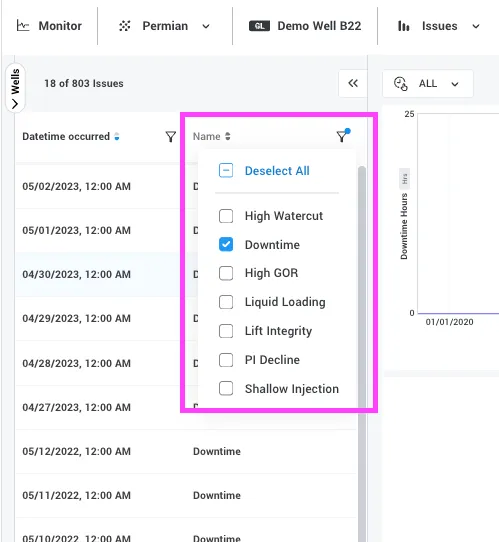Expand the Permian dropdown chevron
Image resolution: width=499 pixels, height=542 pixels.
click(x=206, y=26)
